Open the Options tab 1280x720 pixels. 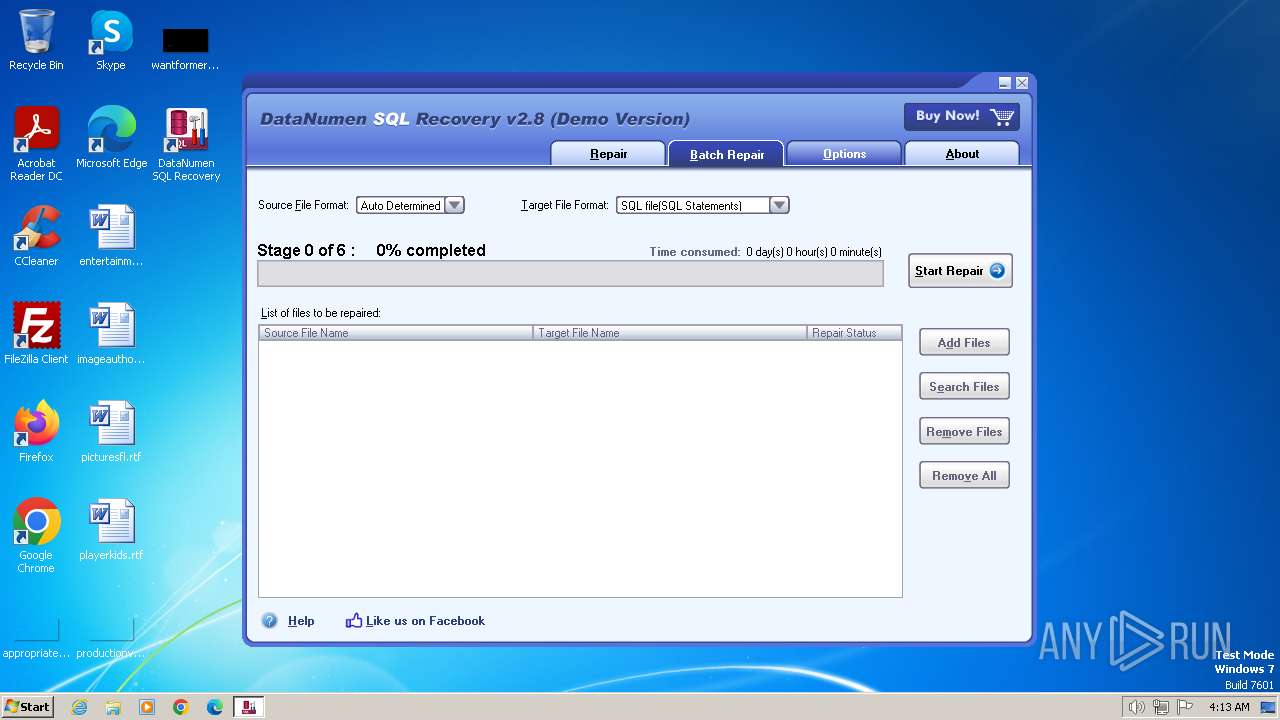(844, 154)
